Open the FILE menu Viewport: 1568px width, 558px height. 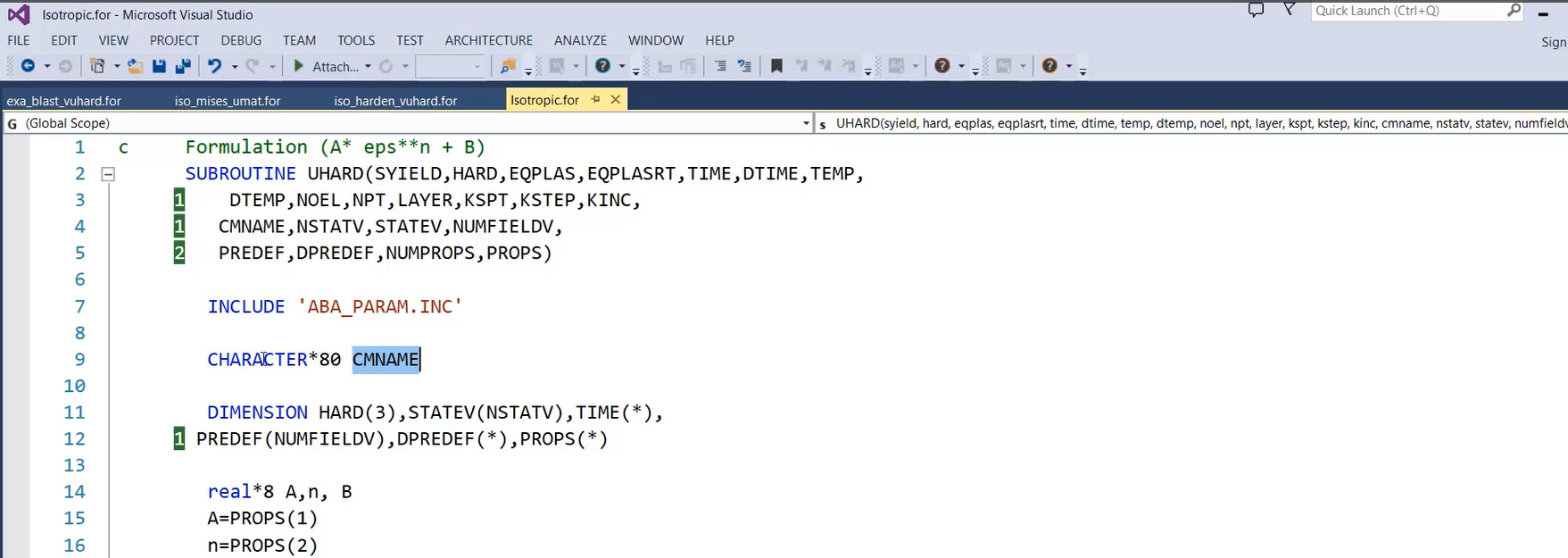(x=19, y=40)
